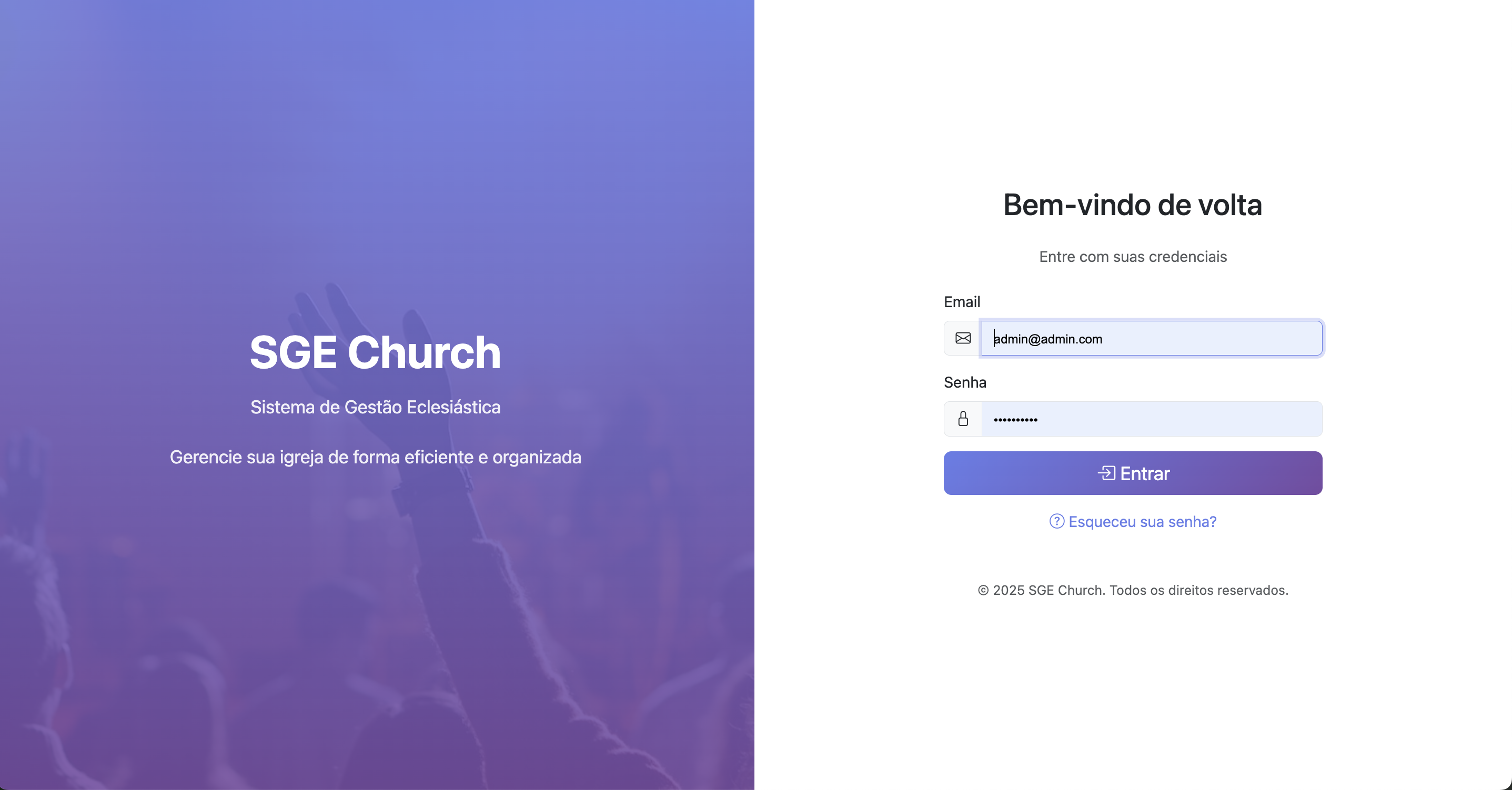This screenshot has height=790, width=1512.
Task: Click the question mark help icon
Action: tap(1056, 521)
